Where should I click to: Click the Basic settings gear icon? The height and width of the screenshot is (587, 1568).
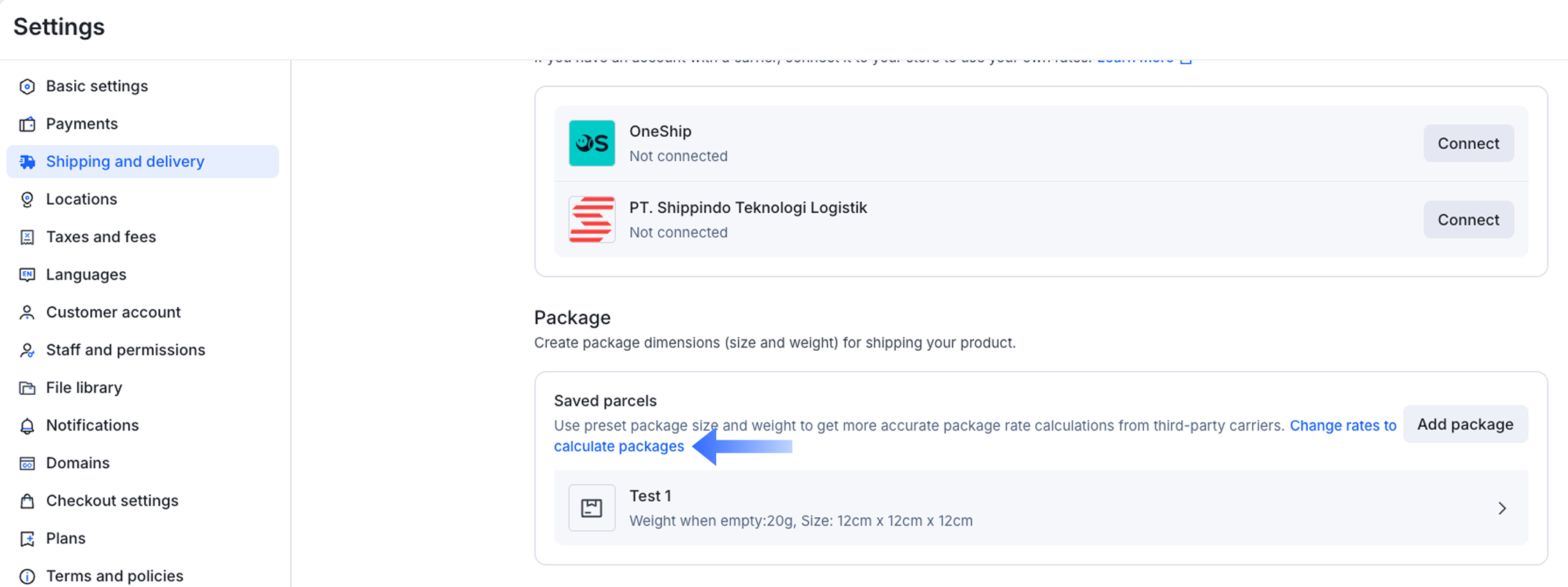point(27,87)
